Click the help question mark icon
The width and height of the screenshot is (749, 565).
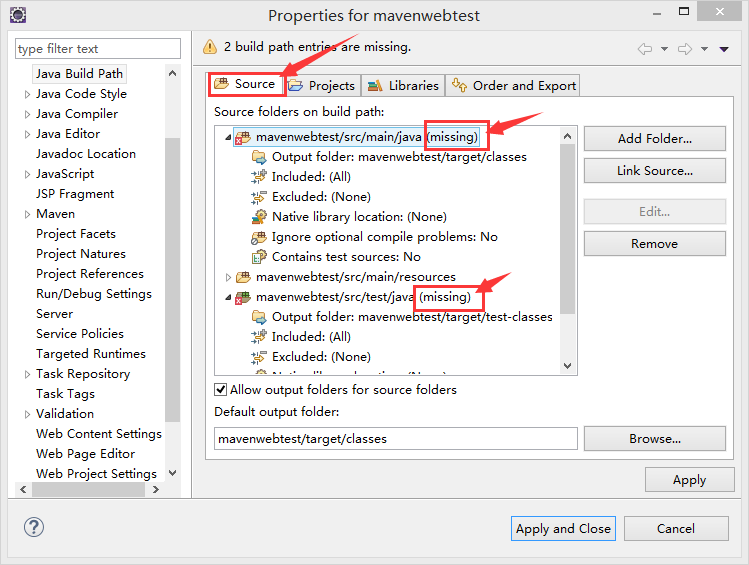[x=34, y=527]
